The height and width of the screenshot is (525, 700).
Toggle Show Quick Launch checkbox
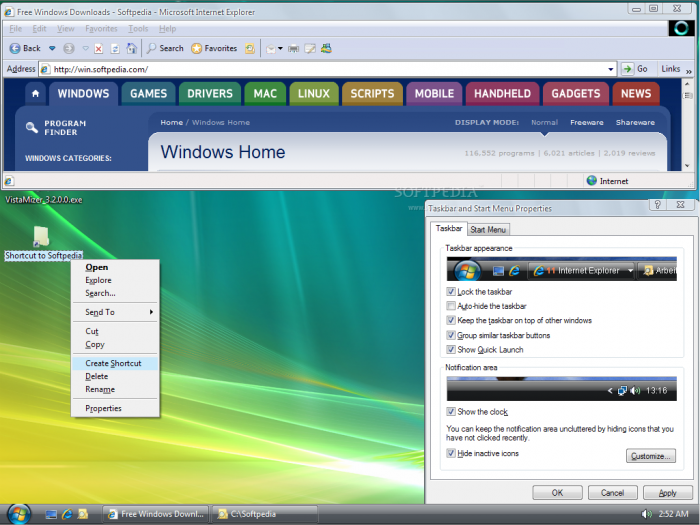pyautogui.click(x=451, y=349)
